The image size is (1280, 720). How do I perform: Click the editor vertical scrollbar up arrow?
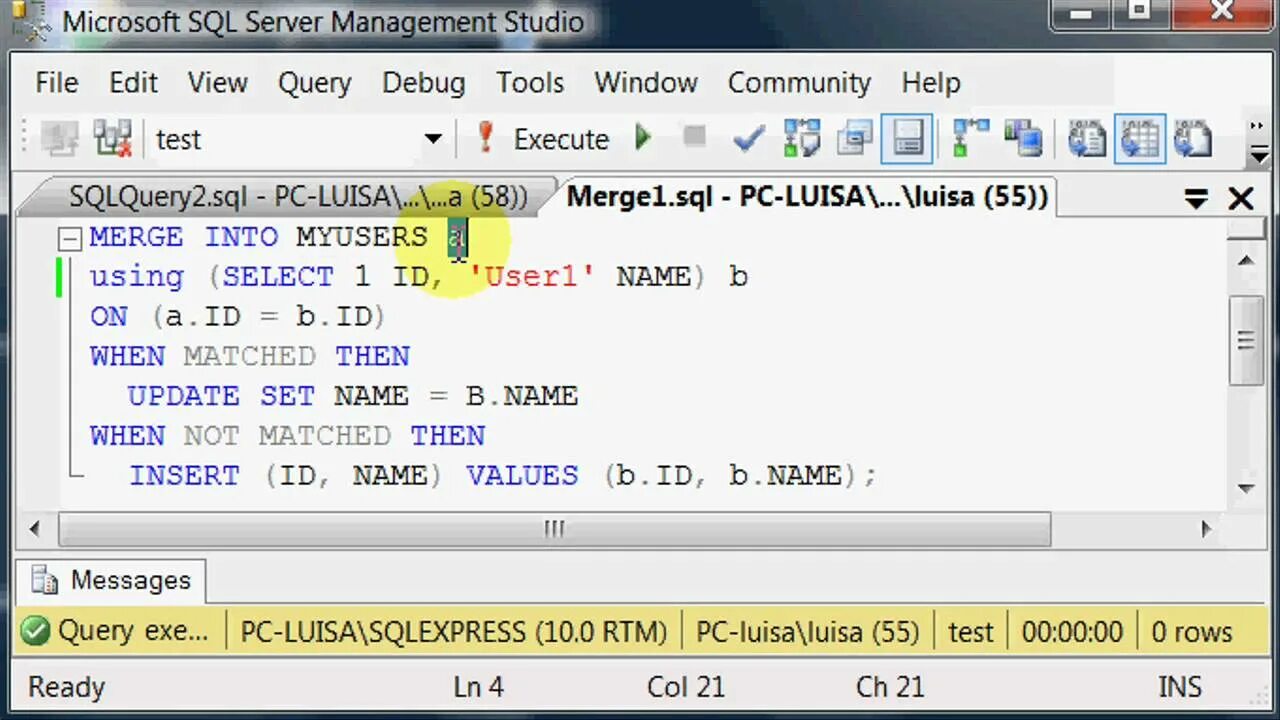coord(1245,260)
